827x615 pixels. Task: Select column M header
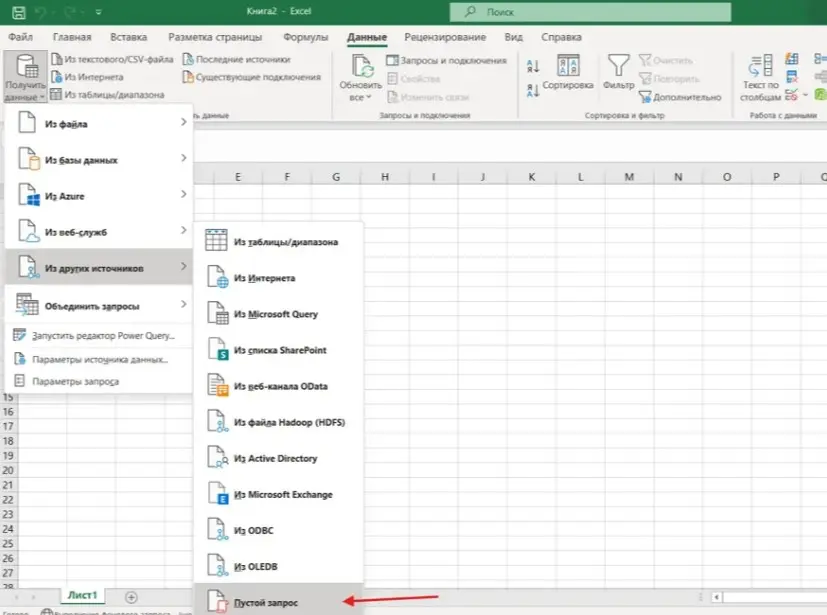pos(629,177)
